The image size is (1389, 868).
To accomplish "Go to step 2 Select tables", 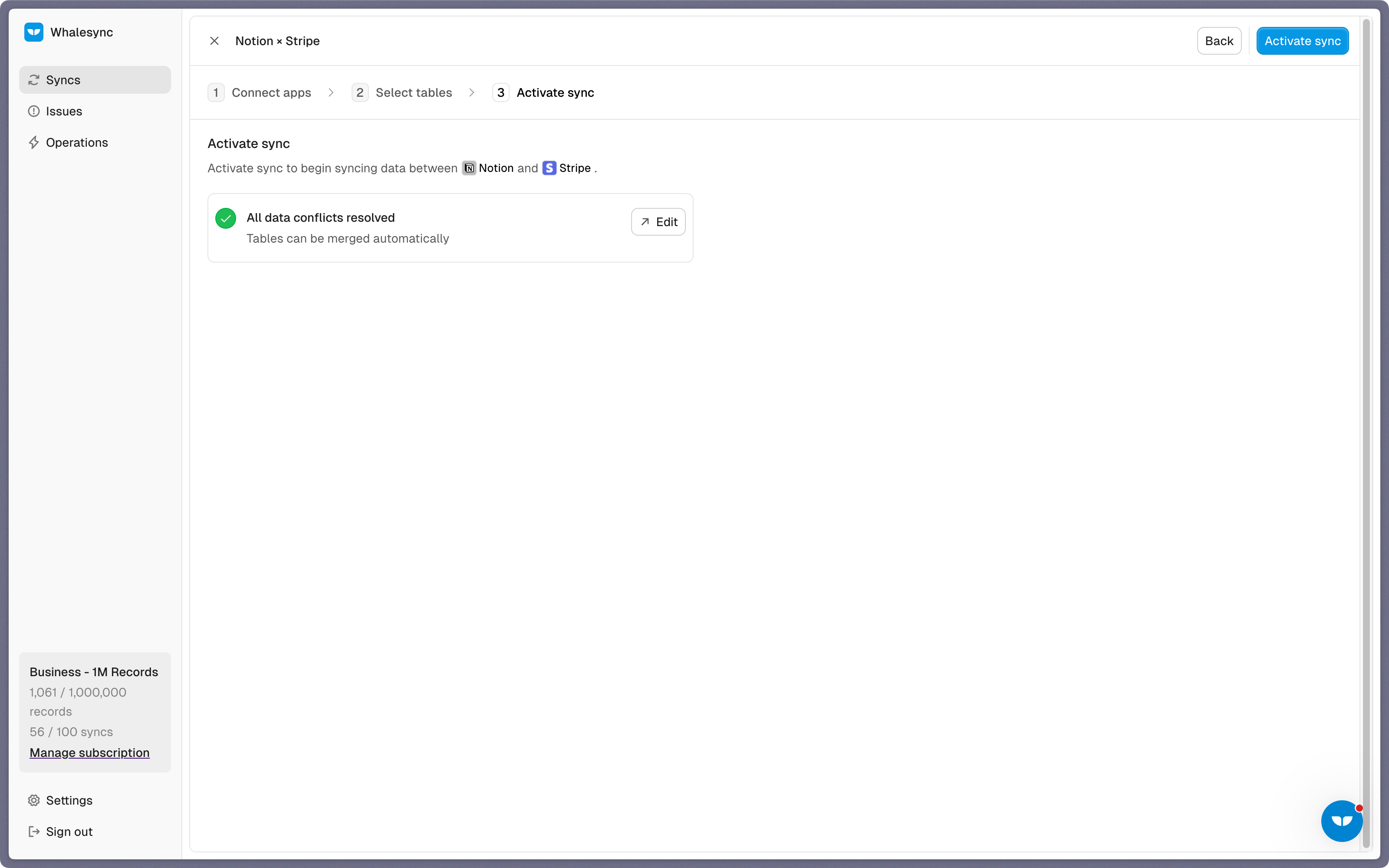I will 402,92.
